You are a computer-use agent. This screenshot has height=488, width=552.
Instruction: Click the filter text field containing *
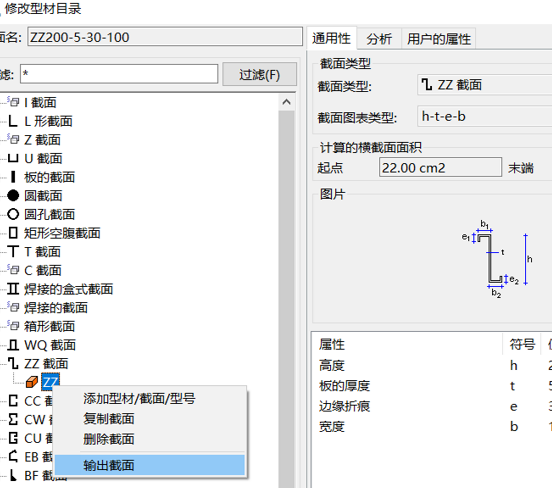click(x=119, y=74)
